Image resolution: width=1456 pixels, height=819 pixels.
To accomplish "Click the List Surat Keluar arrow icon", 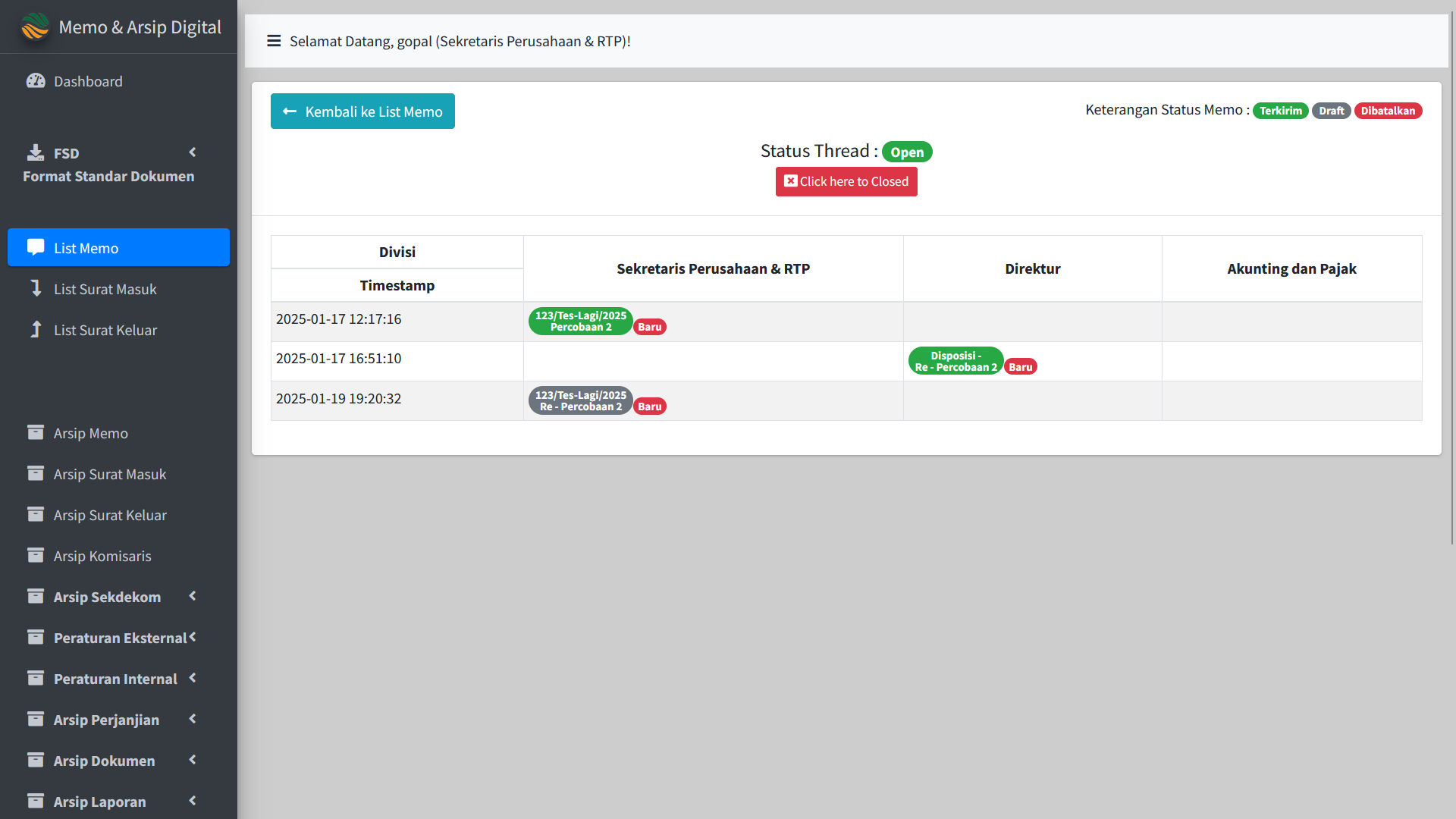I will coord(36,329).
